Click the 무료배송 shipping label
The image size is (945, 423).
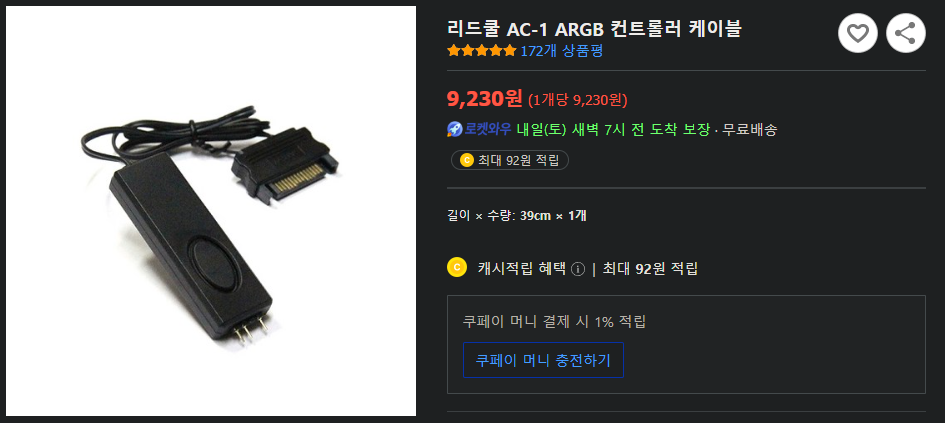750,130
